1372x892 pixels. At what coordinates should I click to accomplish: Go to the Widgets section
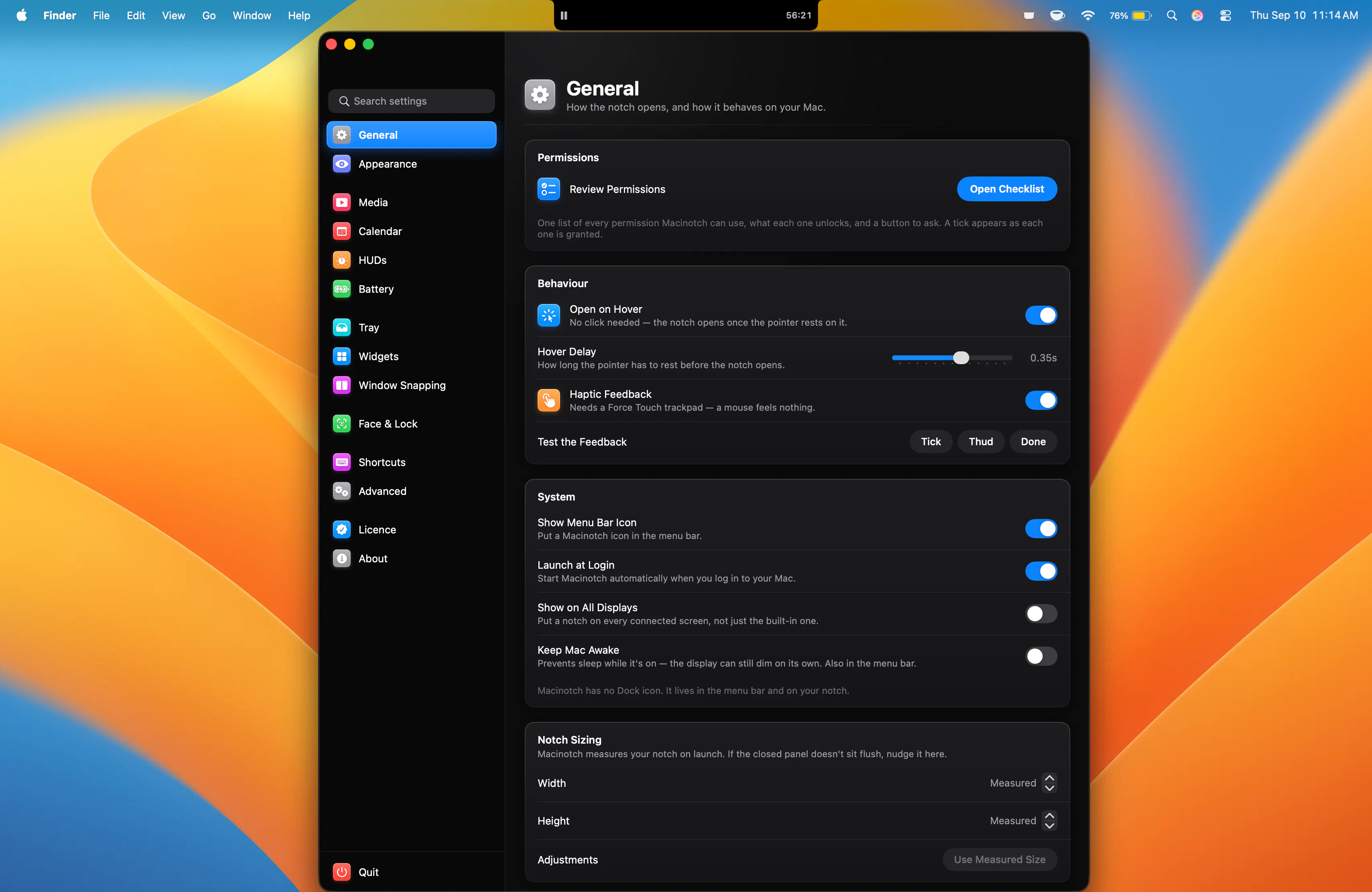(x=411, y=356)
